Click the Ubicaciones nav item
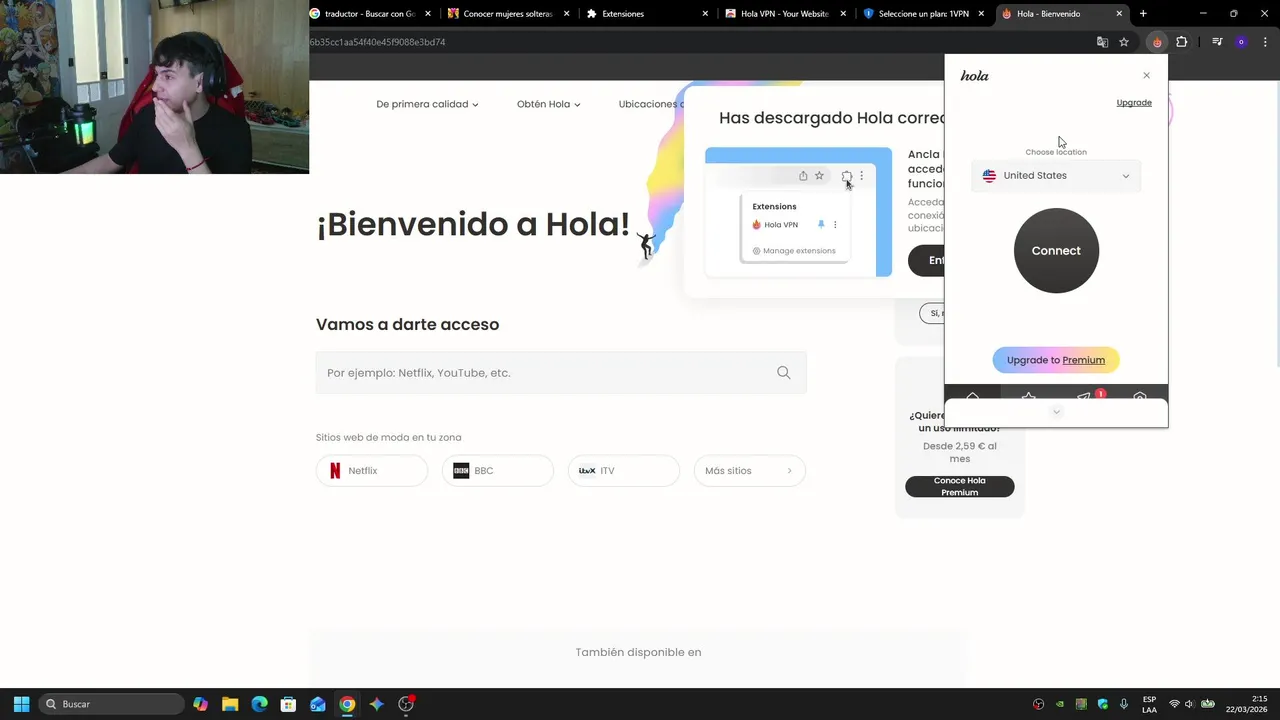Image resolution: width=1280 pixels, height=720 pixels. click(651, 104)
